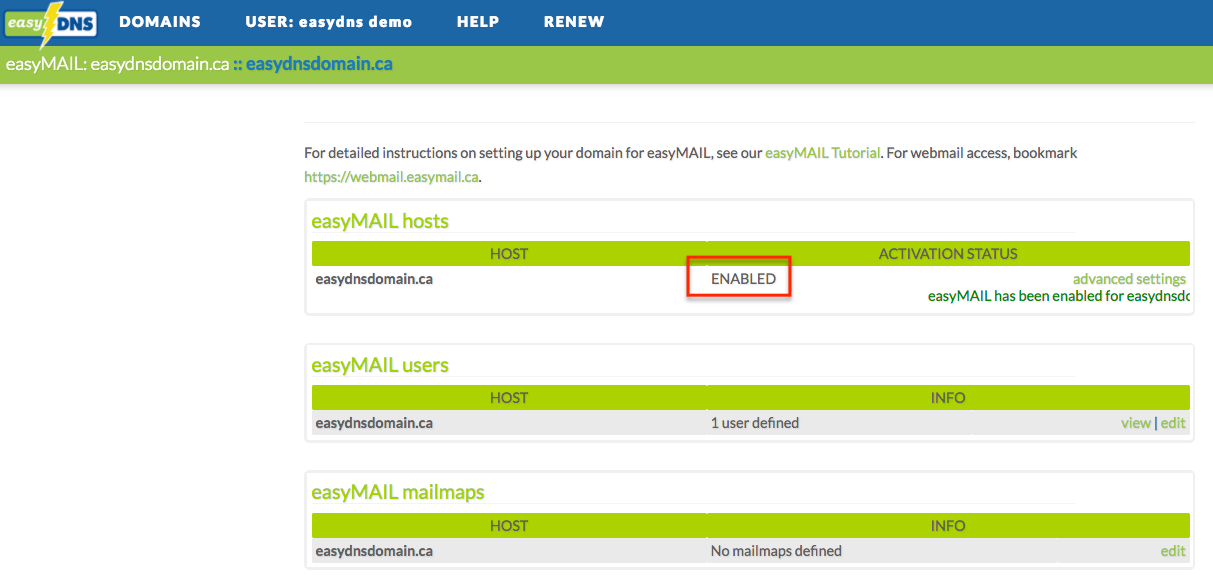The width and height of the screenshot is (1213, 584).
Task: Click easydnsdomain.ca in the hosts table
Action: click(374, 279)
